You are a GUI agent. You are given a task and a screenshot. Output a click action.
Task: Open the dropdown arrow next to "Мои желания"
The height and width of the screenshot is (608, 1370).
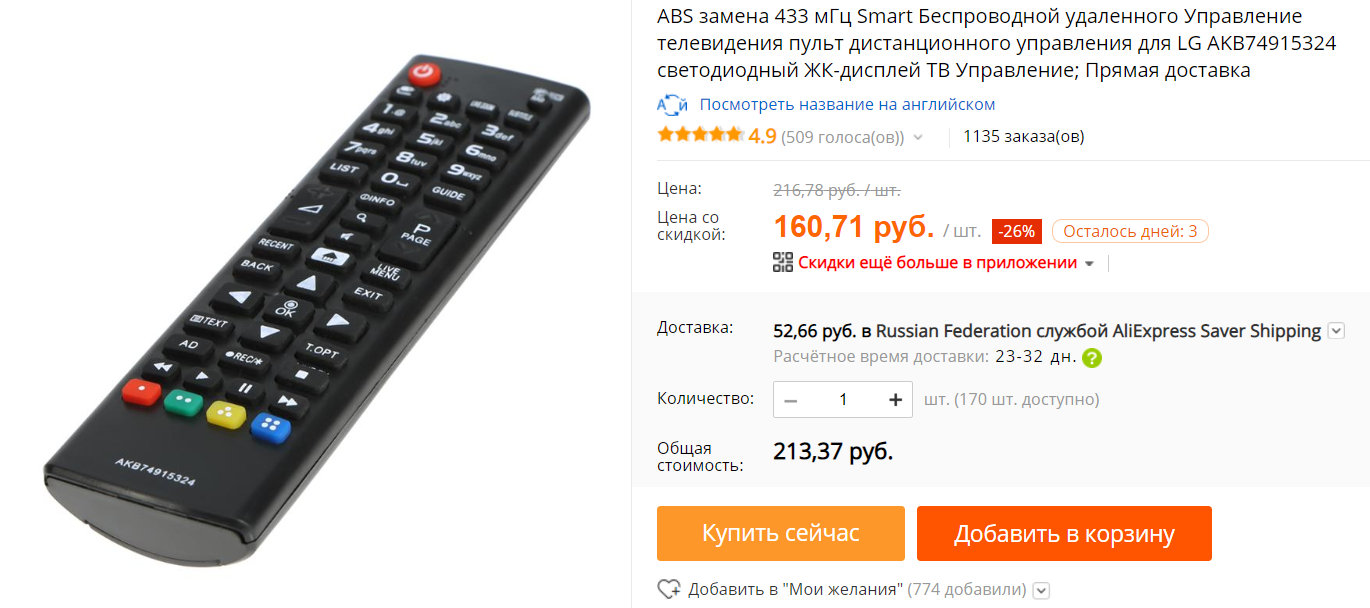[x=1041, y=590]
